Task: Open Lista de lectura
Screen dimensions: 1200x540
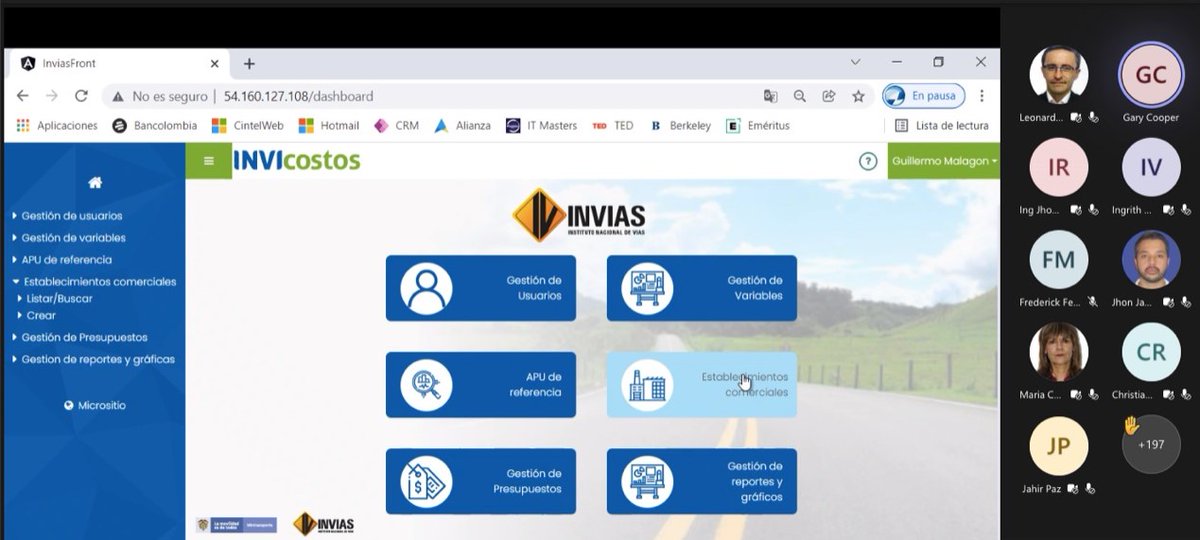Action: point(941,126)
